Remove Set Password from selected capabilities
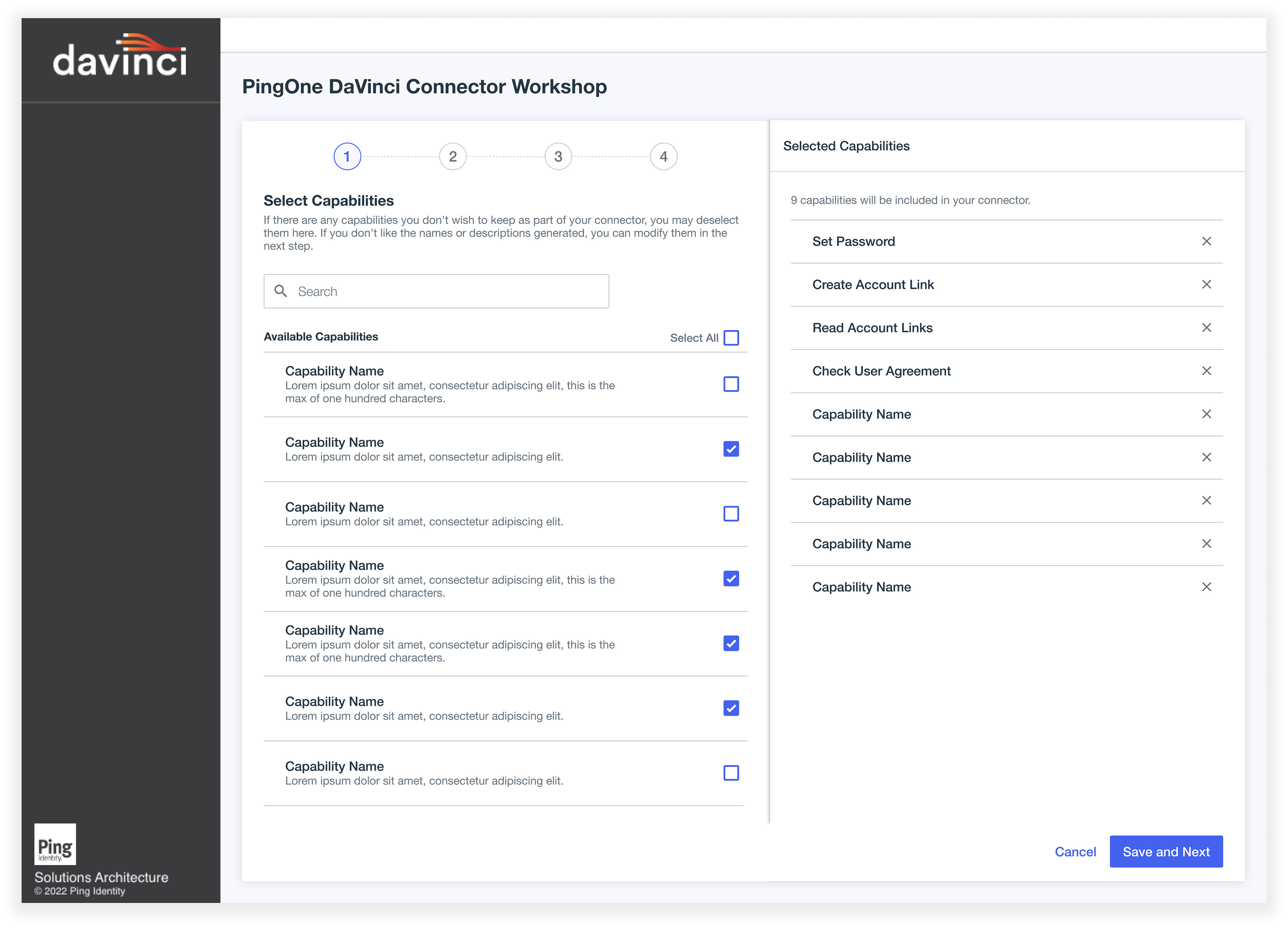Image resolution: width=1288 pixels, height=928 pixels. click(1206, 241)
